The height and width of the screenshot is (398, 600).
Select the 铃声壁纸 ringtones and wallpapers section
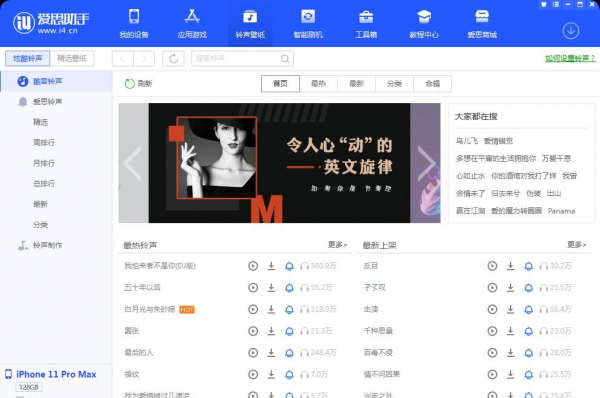pyautogui.click(x=250, y=24)
